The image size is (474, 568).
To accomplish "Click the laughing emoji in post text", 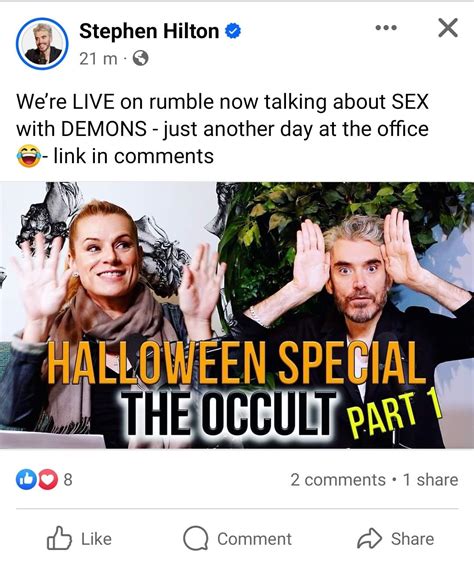I will pos(28,156).
